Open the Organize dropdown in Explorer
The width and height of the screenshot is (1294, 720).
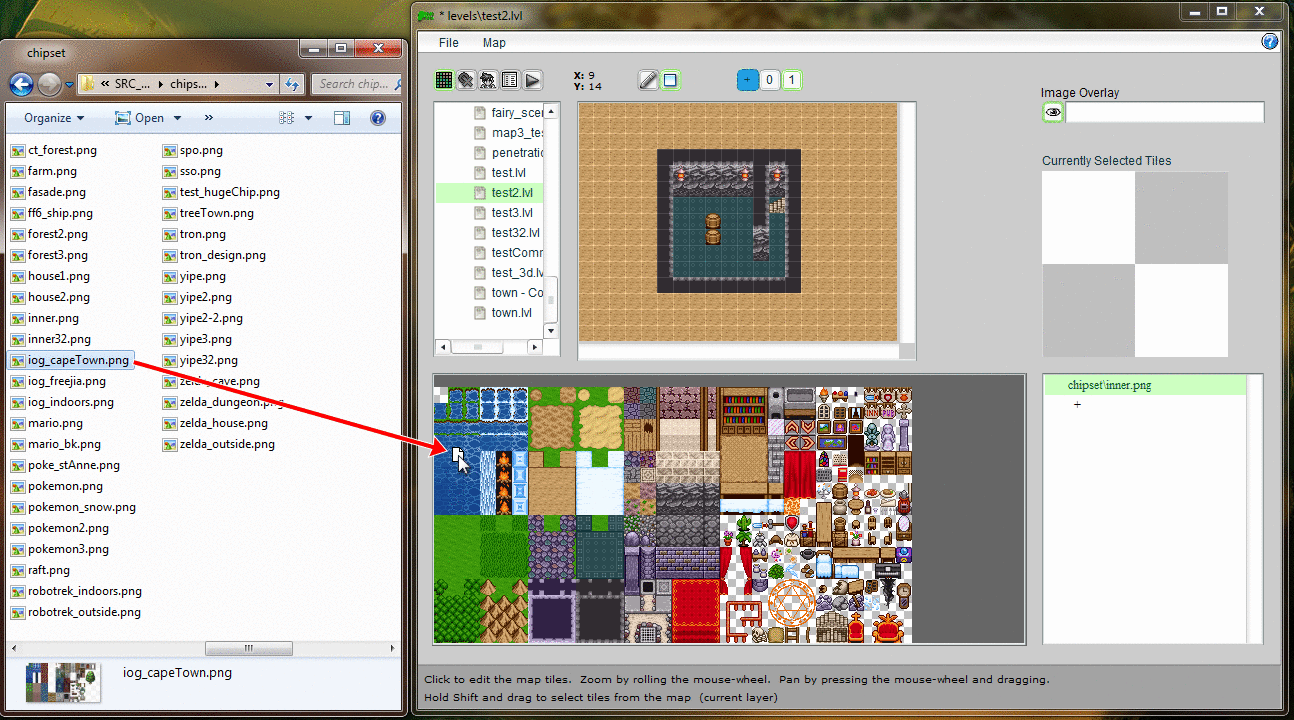tap(54, 118)
